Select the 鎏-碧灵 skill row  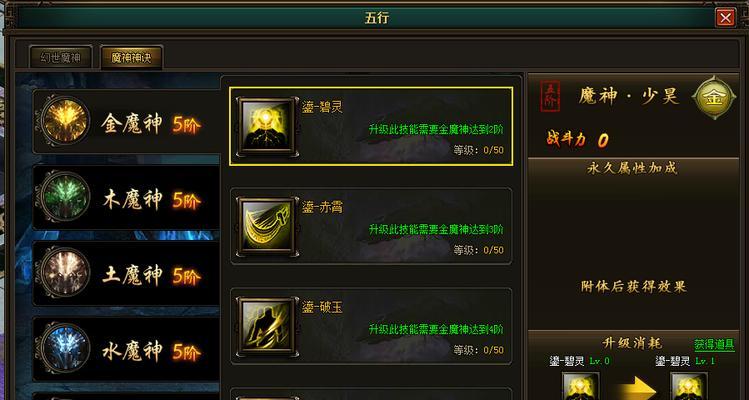coord(371,126)
